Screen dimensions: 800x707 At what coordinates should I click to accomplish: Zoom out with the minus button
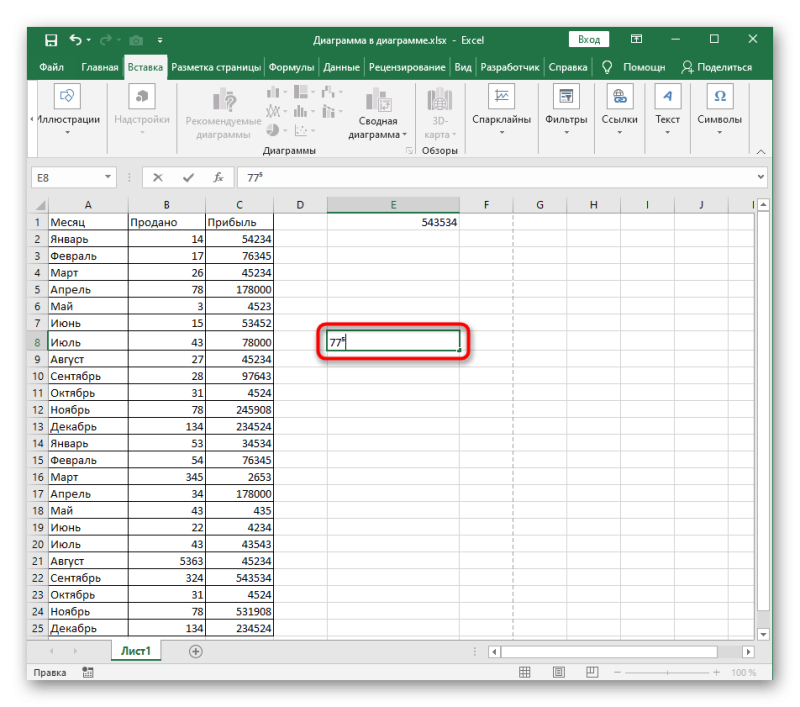pyautogui.click(x=617, y=673)
